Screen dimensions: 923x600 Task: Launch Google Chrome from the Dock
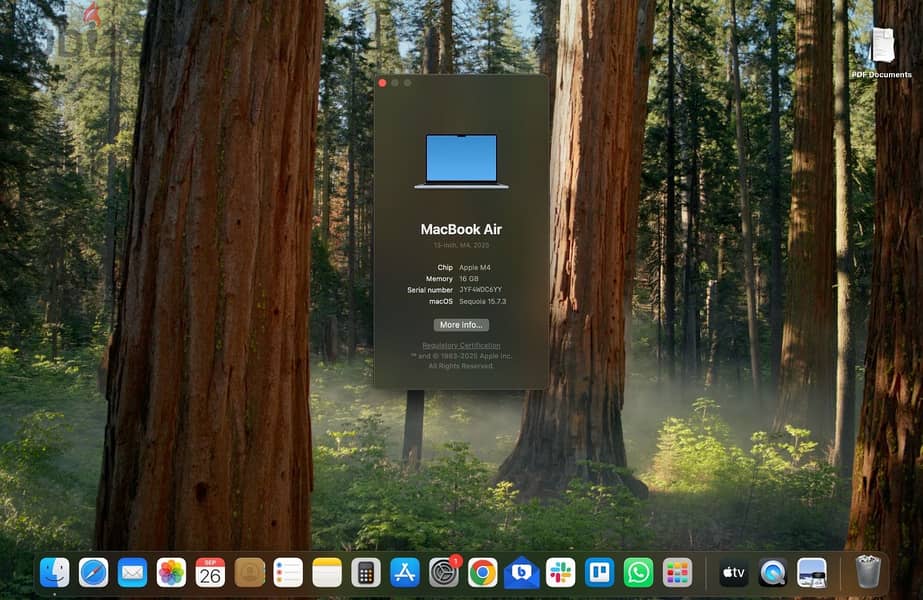coord(483,572)
